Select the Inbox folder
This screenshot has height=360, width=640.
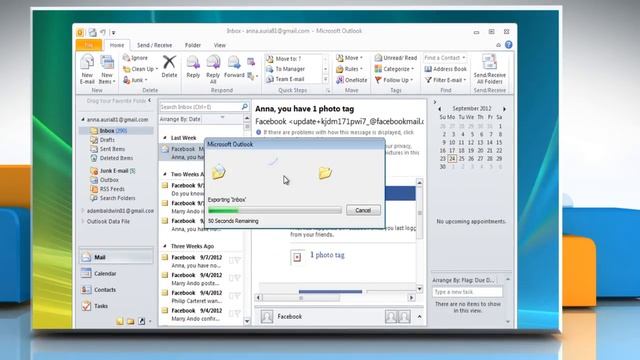[117, 131]
